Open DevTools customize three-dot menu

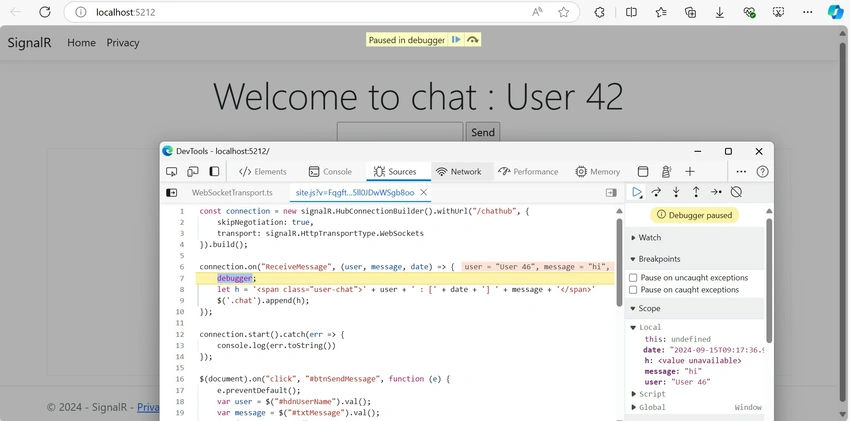(741, 172)
